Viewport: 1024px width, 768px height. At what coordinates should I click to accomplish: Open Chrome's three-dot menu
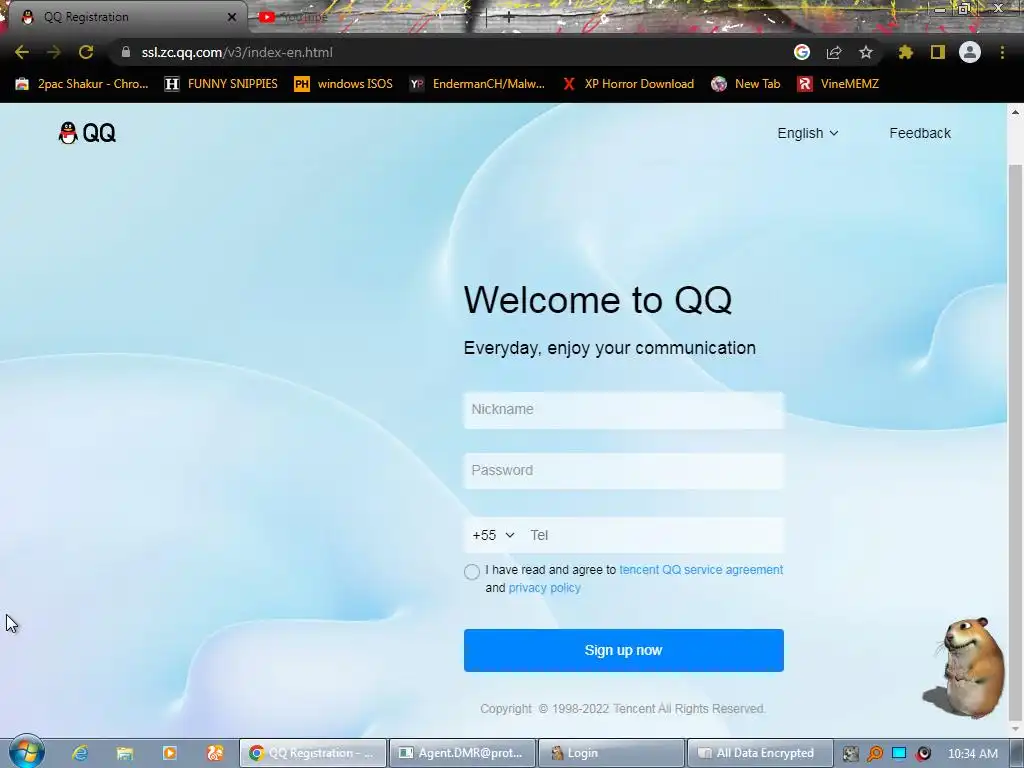(x=1002, y=52)
